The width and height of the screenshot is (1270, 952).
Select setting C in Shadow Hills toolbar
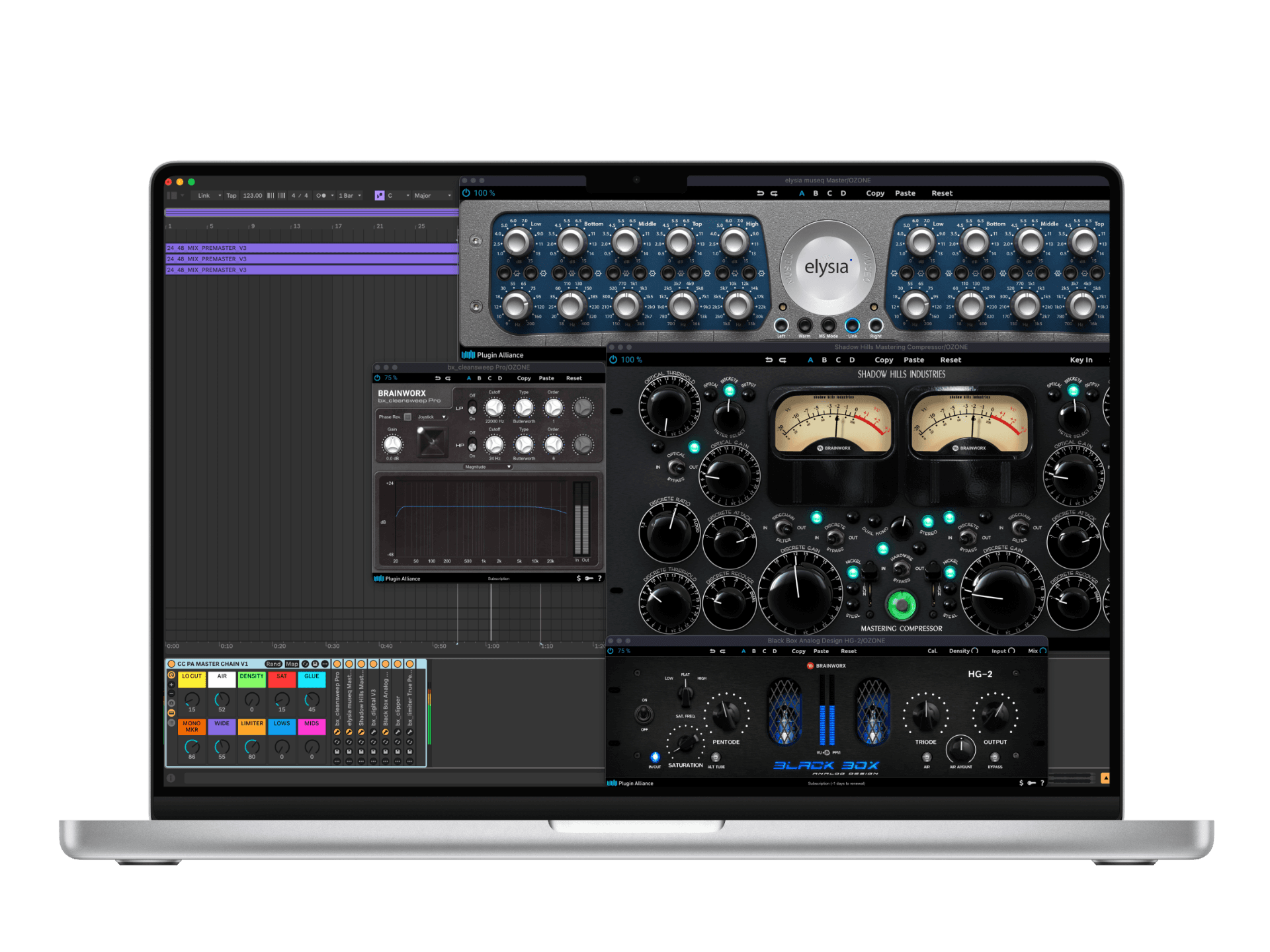point(838,360)
